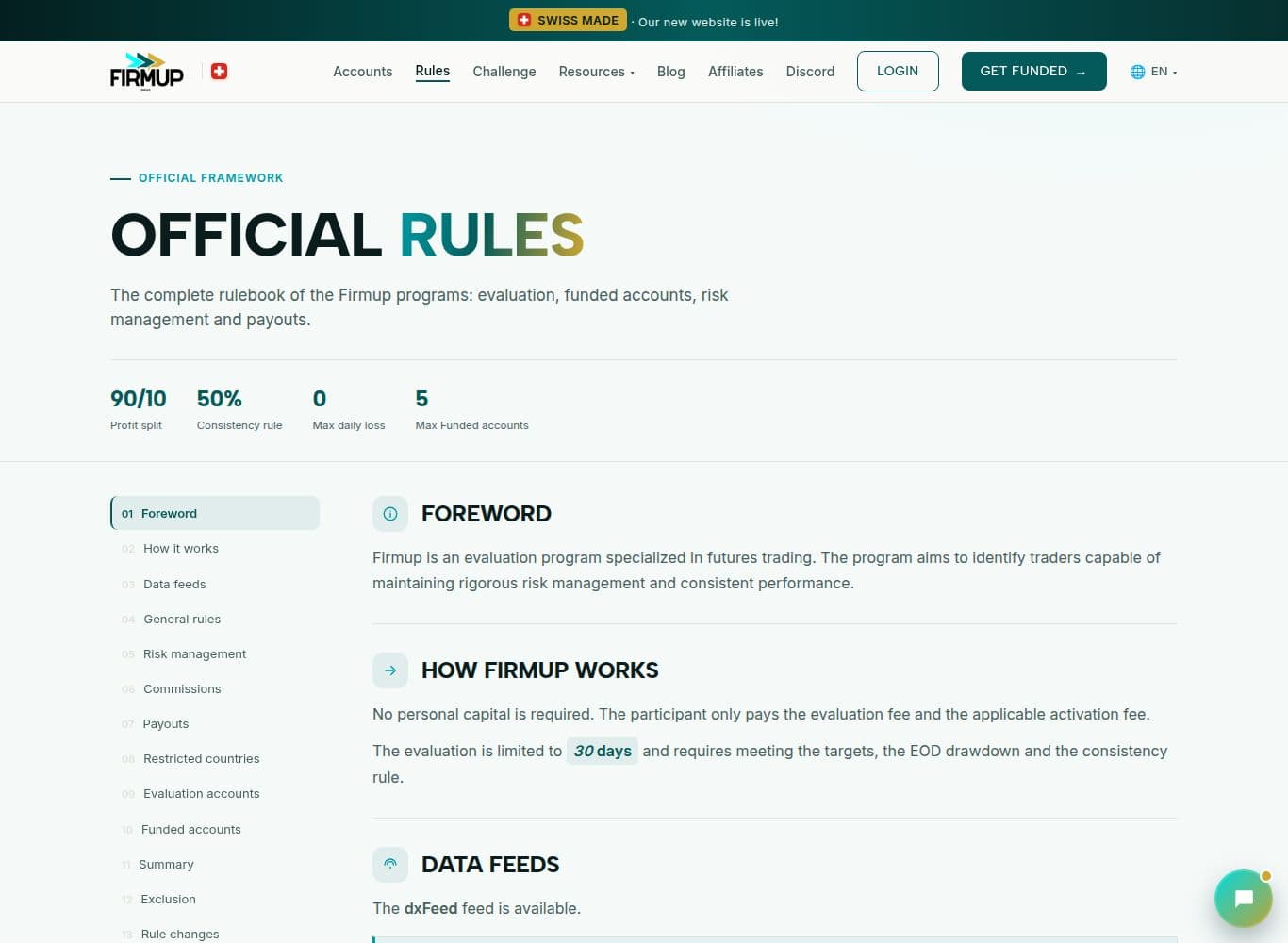Click the Foreword info icon

tap(390, 514)
